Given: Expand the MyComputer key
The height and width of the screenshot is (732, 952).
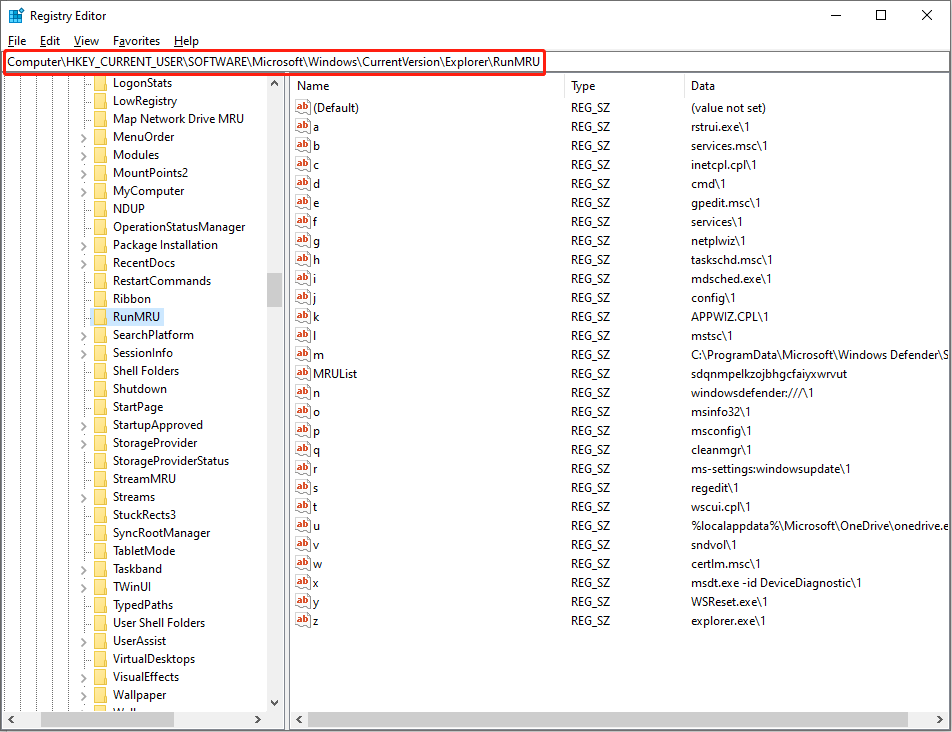Looking at the screenshot, I should tap(84, 192).
